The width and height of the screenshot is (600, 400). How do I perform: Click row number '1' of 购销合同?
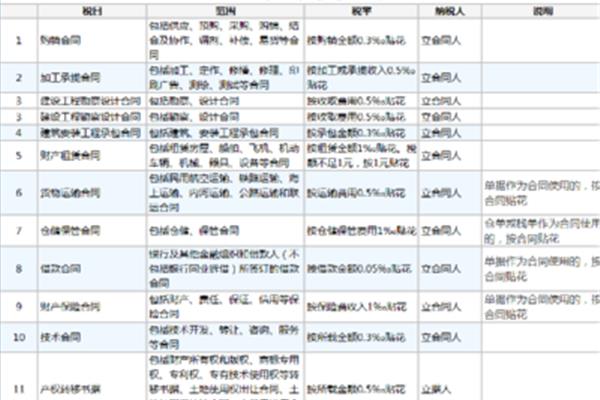[19, 40]
